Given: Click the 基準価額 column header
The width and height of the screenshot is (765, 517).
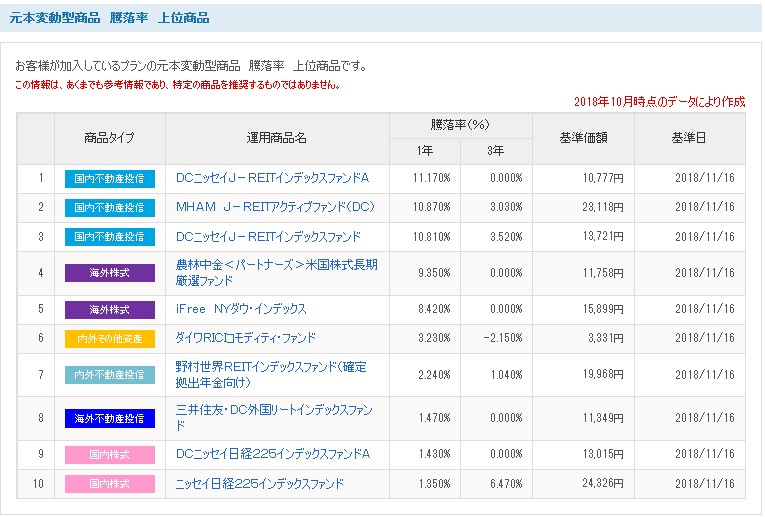Looking at the screenshot, I should tap(583, 139).
